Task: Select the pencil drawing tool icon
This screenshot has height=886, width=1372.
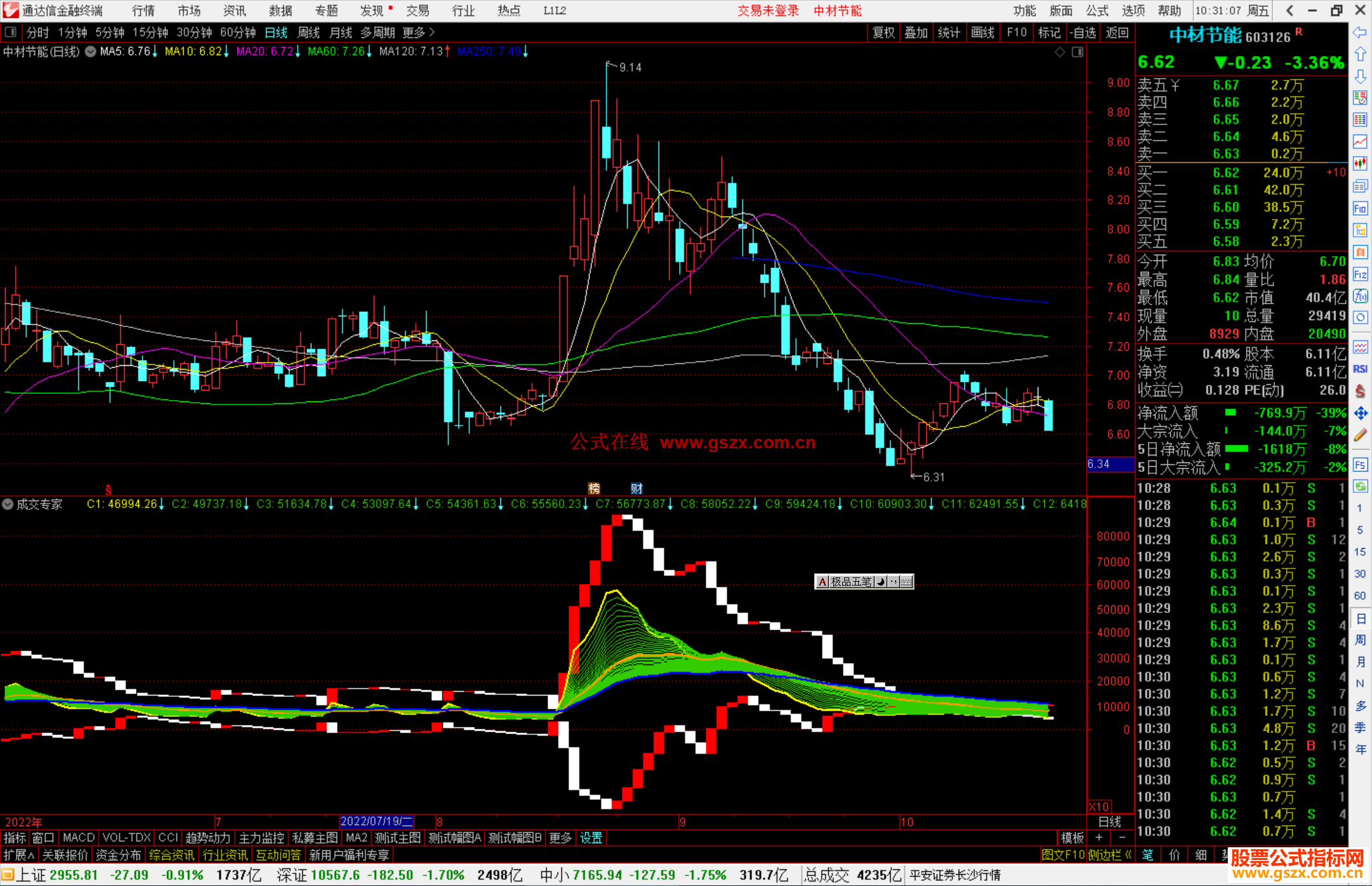Action: 1360,436
